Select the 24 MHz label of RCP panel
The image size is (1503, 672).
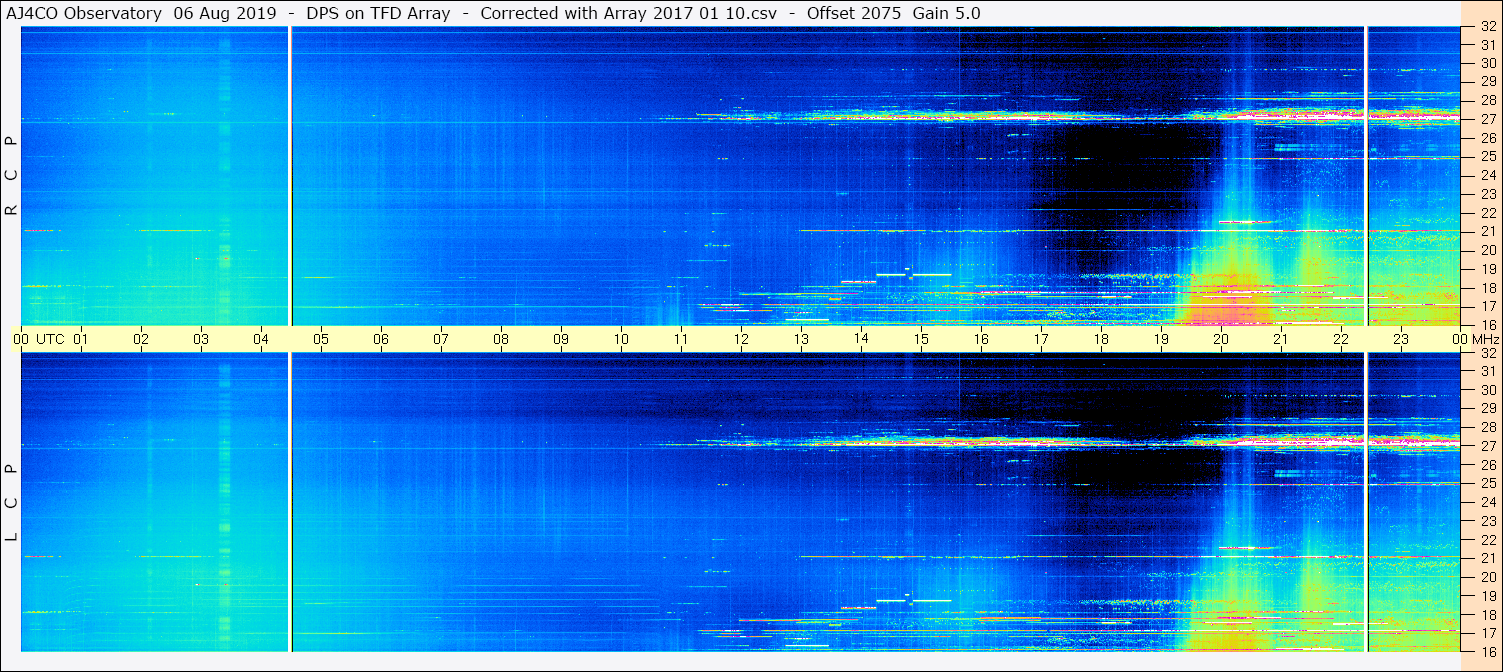tap(1487, 175)
